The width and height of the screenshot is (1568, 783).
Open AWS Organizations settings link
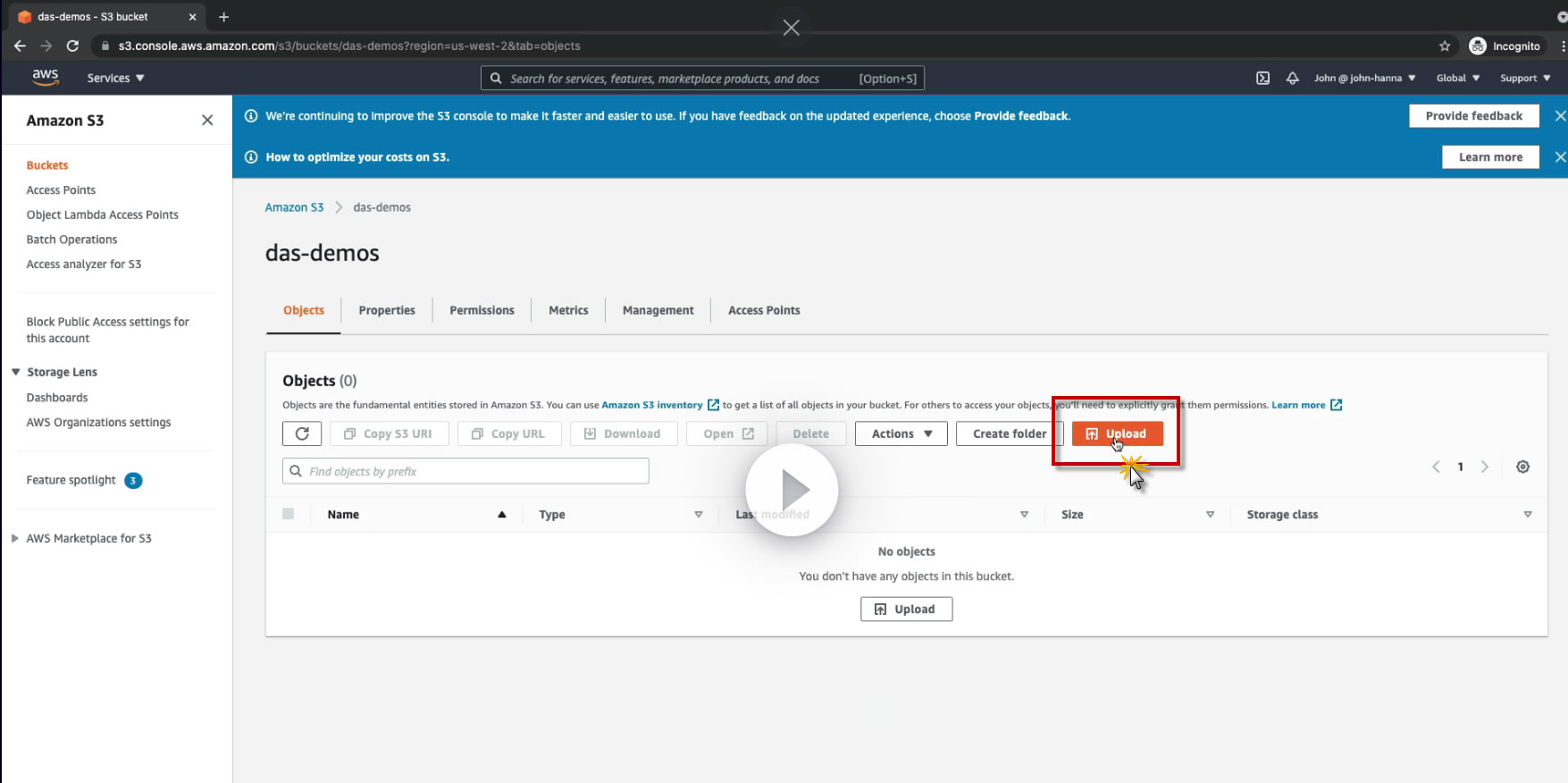[98, 423]
